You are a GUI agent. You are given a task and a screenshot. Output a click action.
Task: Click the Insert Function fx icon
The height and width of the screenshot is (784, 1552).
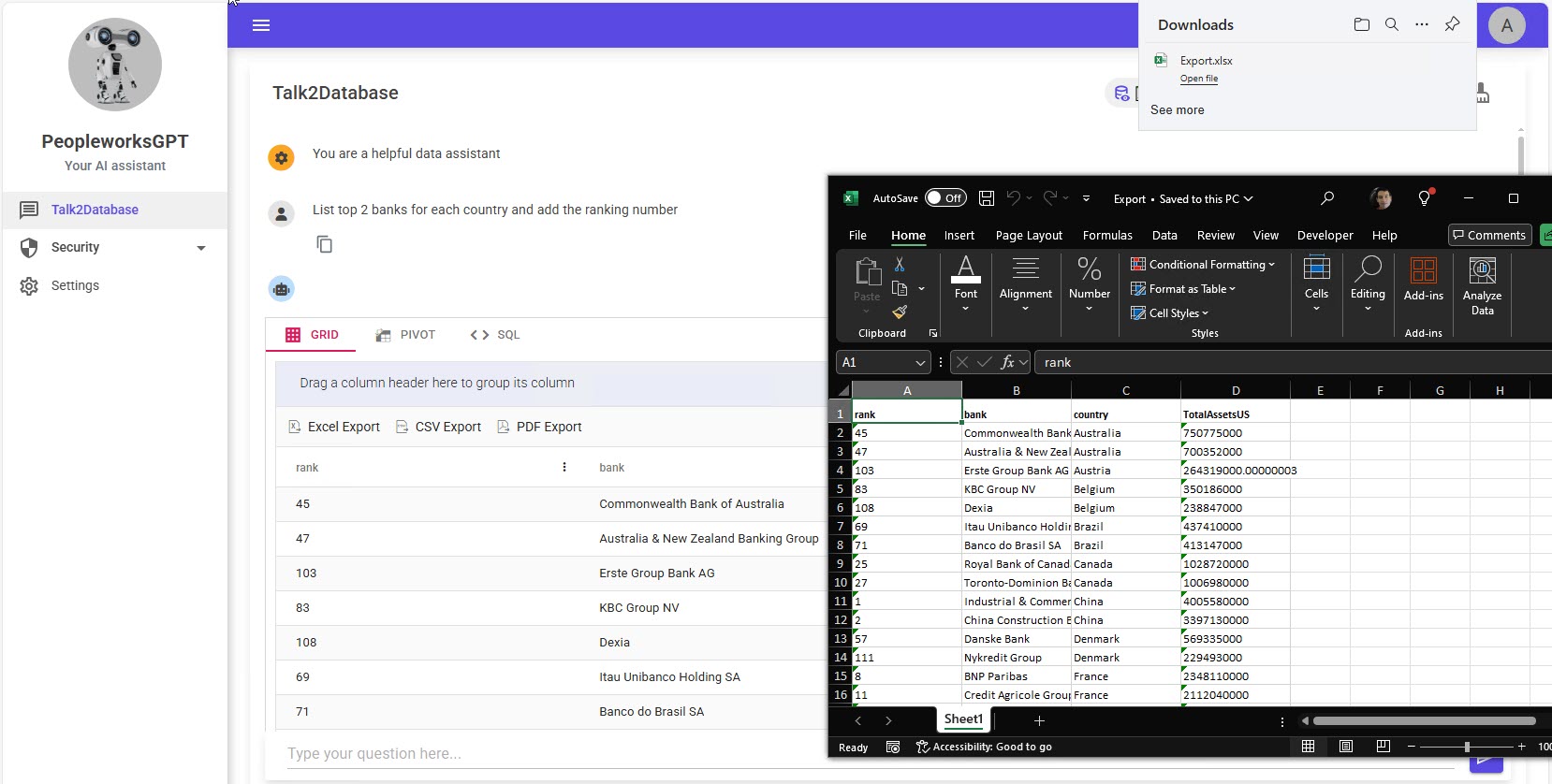1007,362
